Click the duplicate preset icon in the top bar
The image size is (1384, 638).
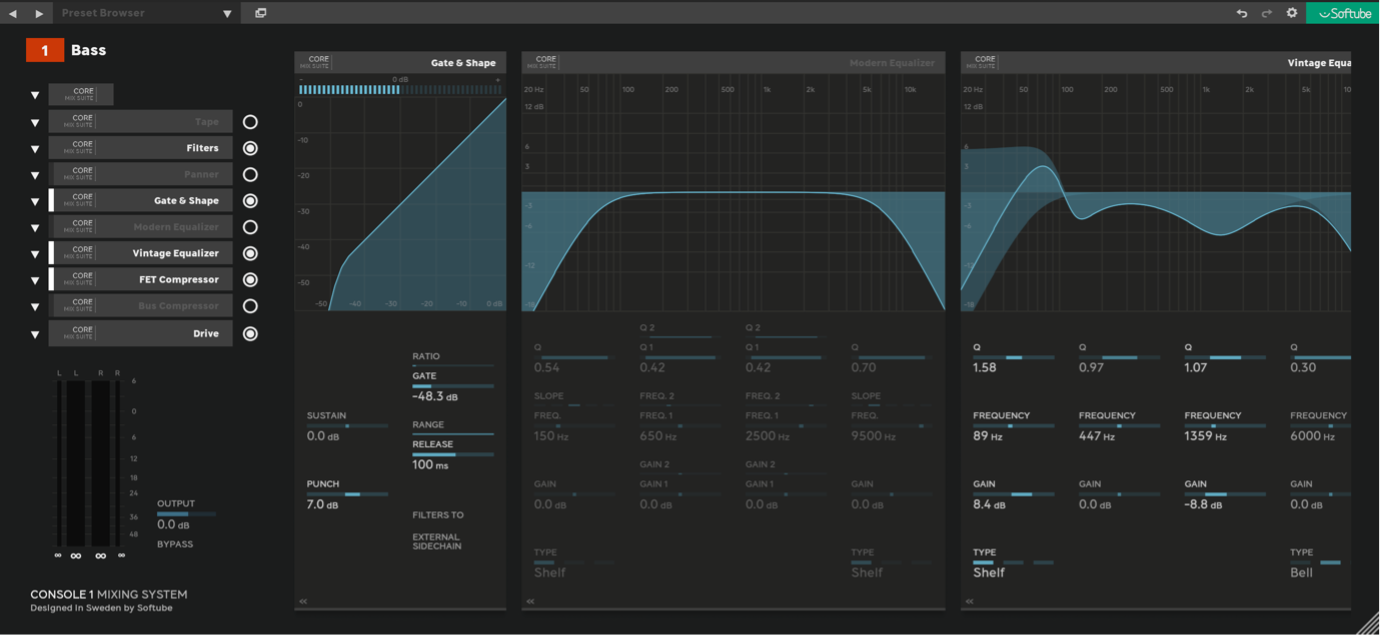coord(261,13)
